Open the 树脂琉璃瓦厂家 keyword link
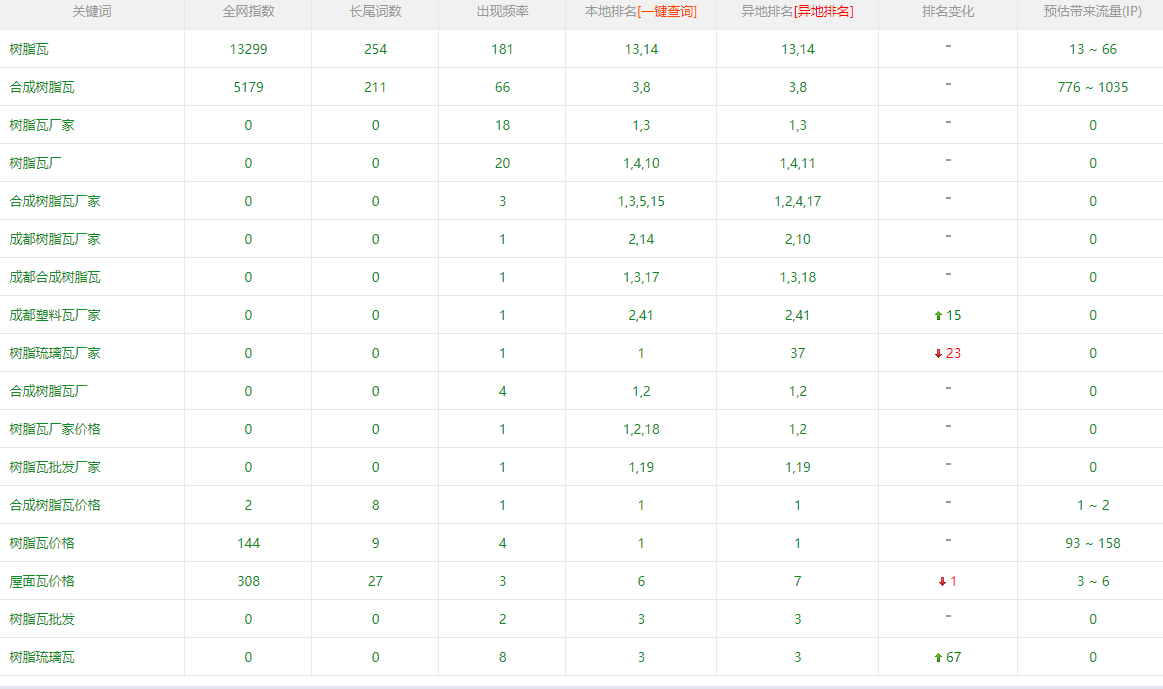 pos(55,354)
